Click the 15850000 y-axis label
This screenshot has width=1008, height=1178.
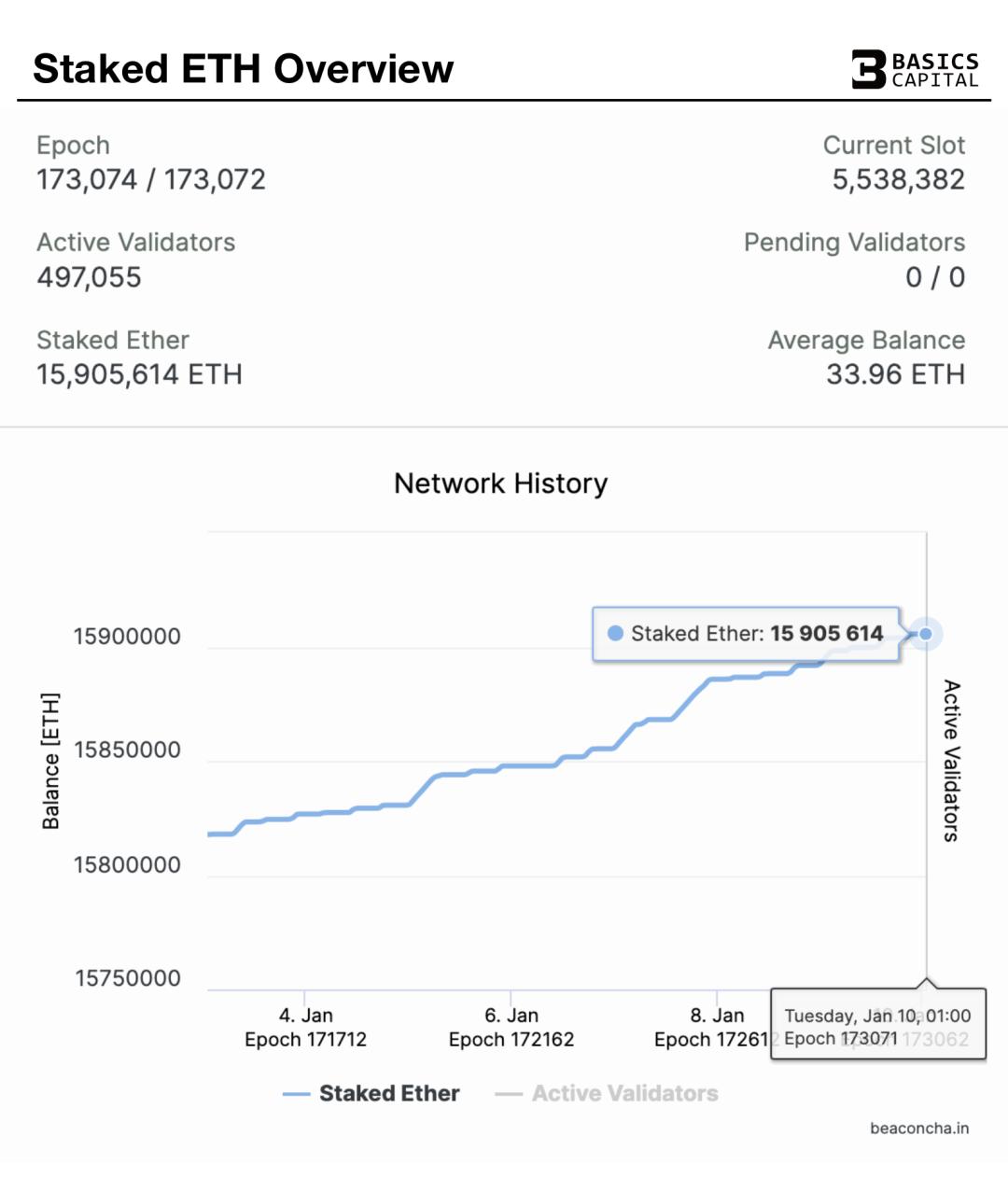pyautogui.click(x=127, y=750)
